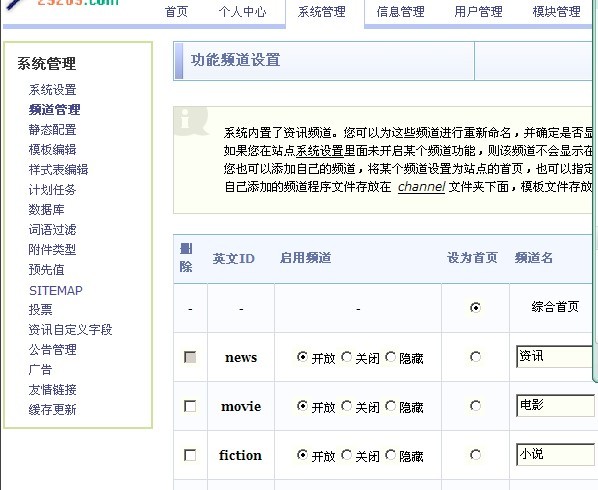The width and height of the screenshot is (598, 490).
Task: Click the 电影 channel name field
Action: pos(555,405)
